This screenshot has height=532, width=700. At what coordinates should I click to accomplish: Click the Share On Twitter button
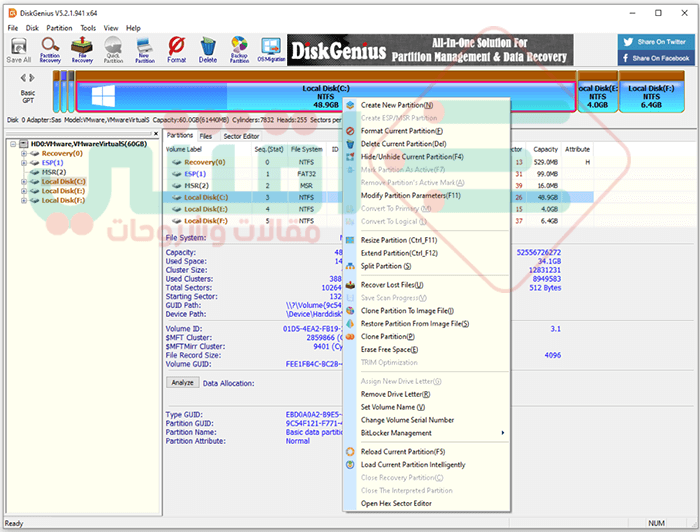click(x=656, y=42)
